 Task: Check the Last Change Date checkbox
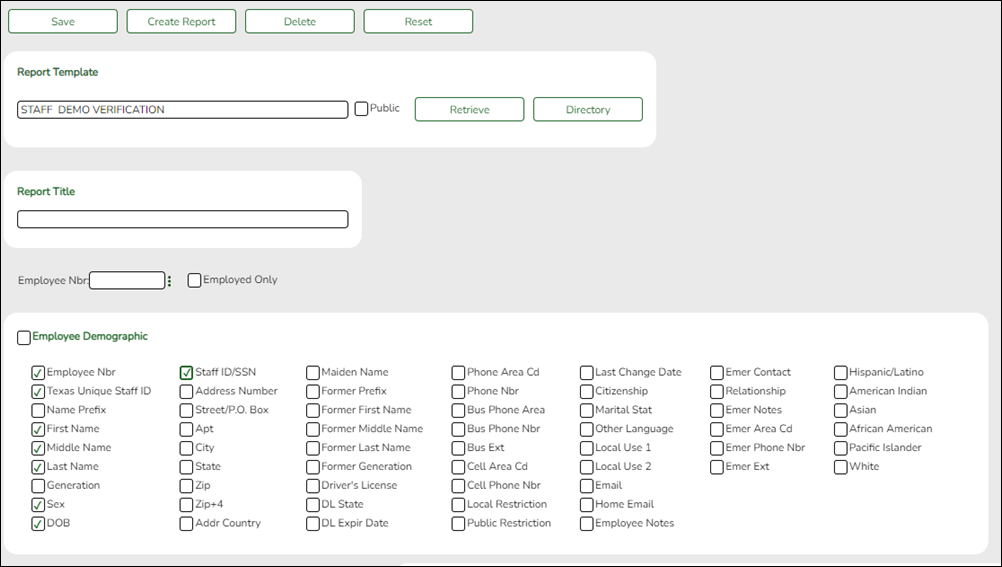pyautogui.click(x=587, y=373)
